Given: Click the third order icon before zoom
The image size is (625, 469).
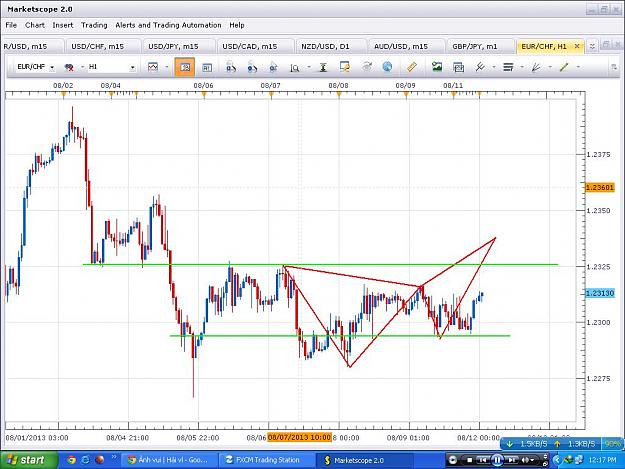Looking at the screenshot, I should tap(273, 67).
